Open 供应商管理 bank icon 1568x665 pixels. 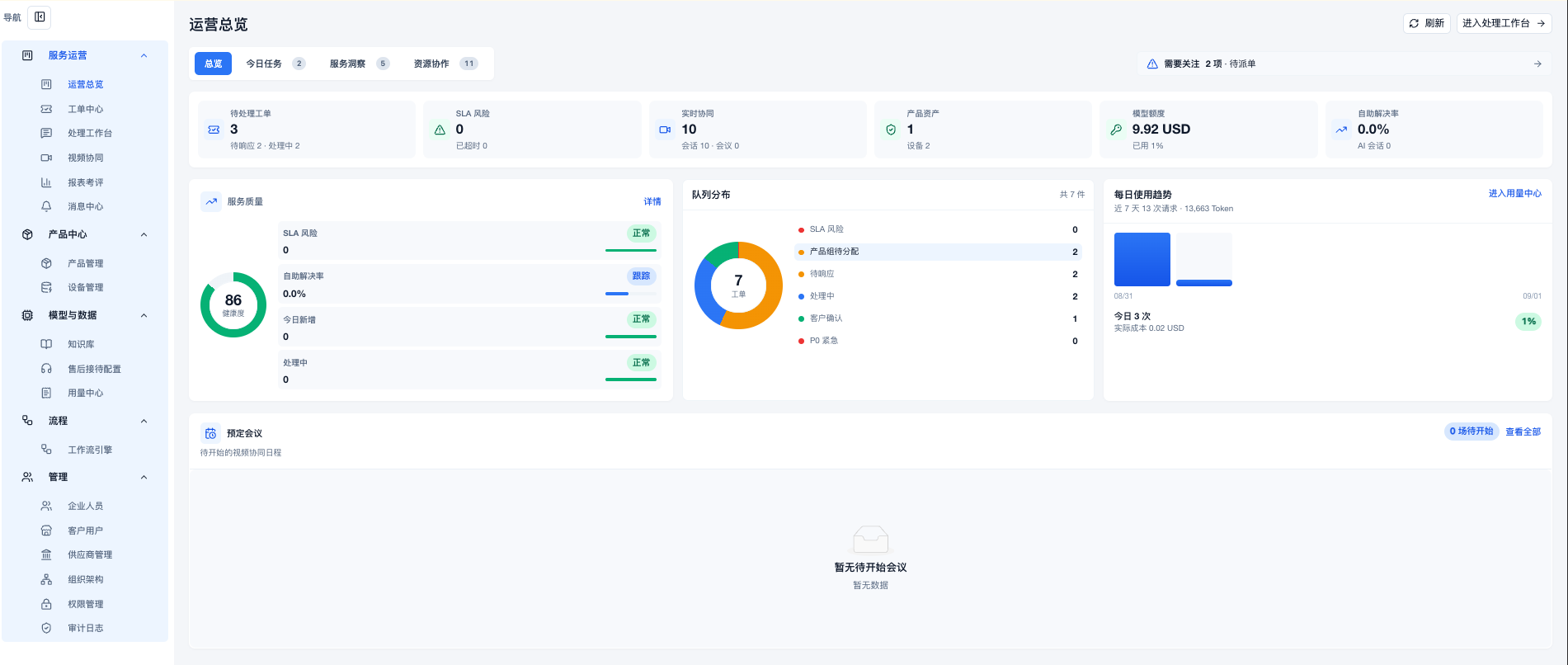46,554
